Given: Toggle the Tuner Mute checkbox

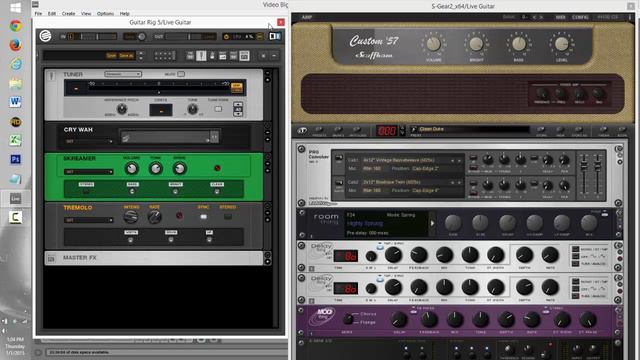Looking at the screenshot, I should click(x=181, y=74).
